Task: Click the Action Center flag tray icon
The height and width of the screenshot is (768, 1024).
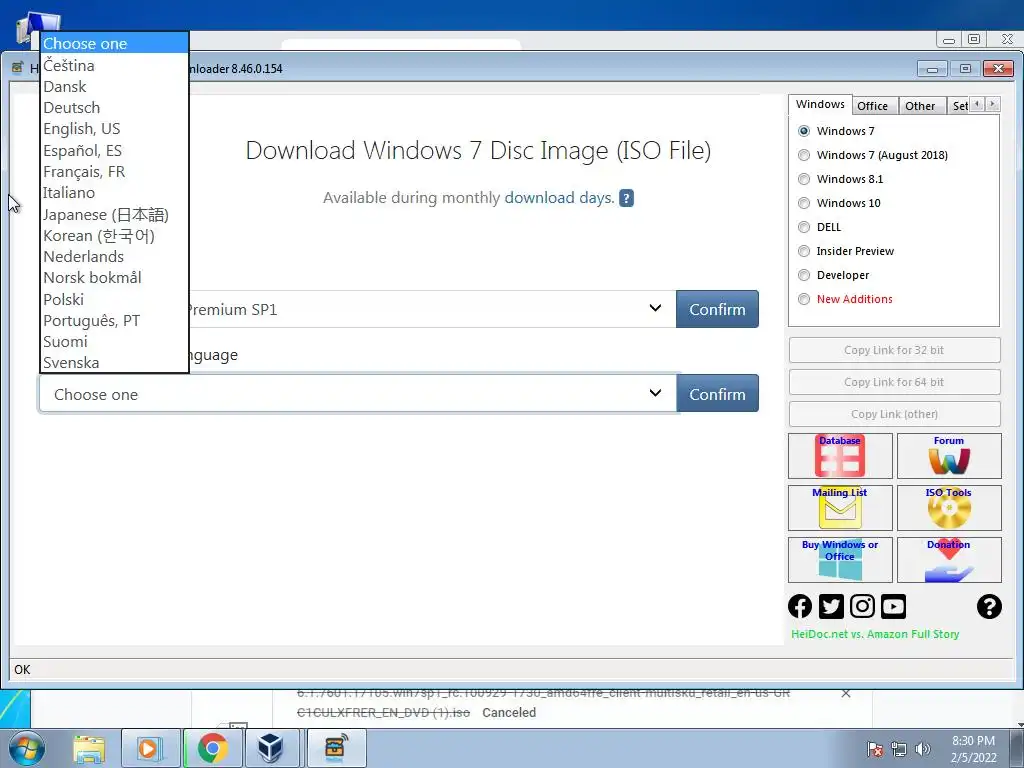Action: tap(874, 749)
